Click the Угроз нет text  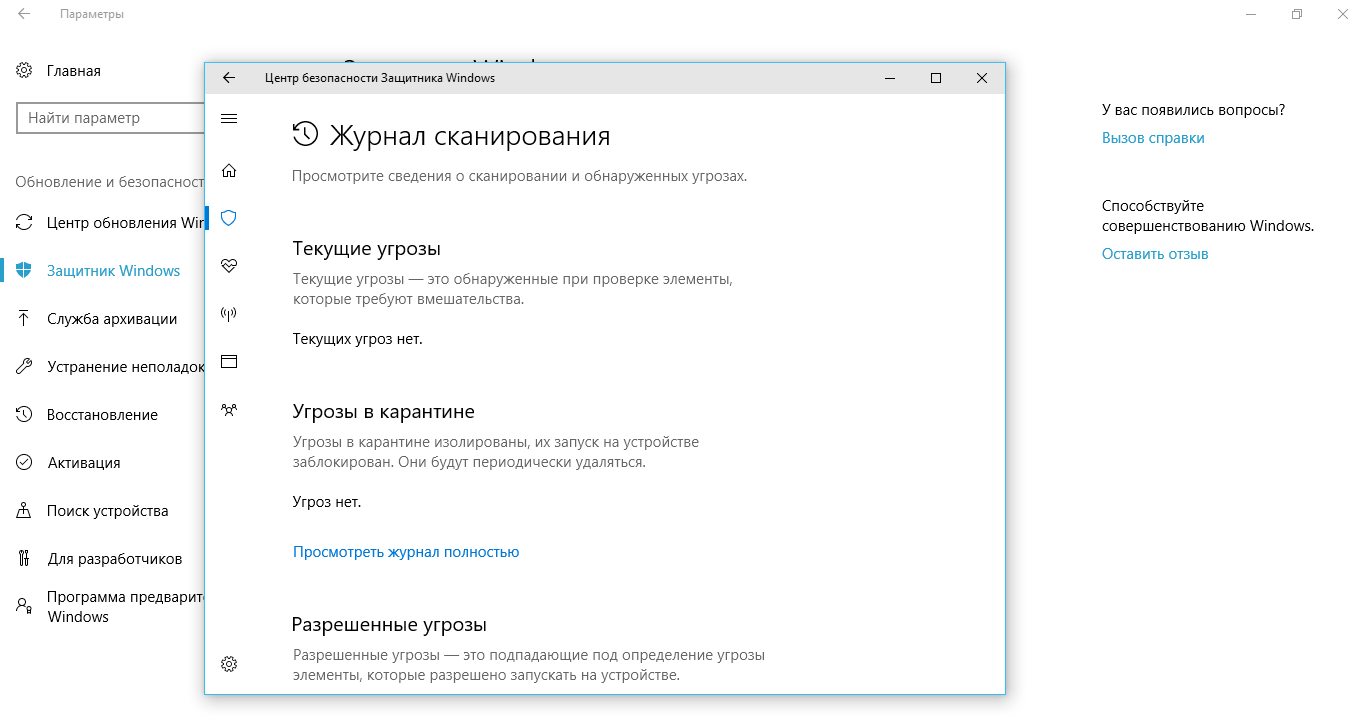coord(327,502)
